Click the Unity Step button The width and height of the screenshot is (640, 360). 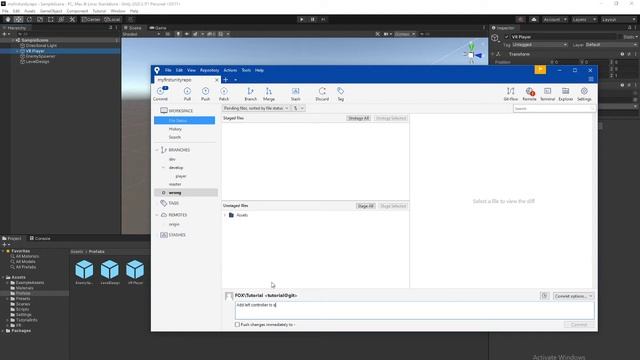tap(323, 19)
